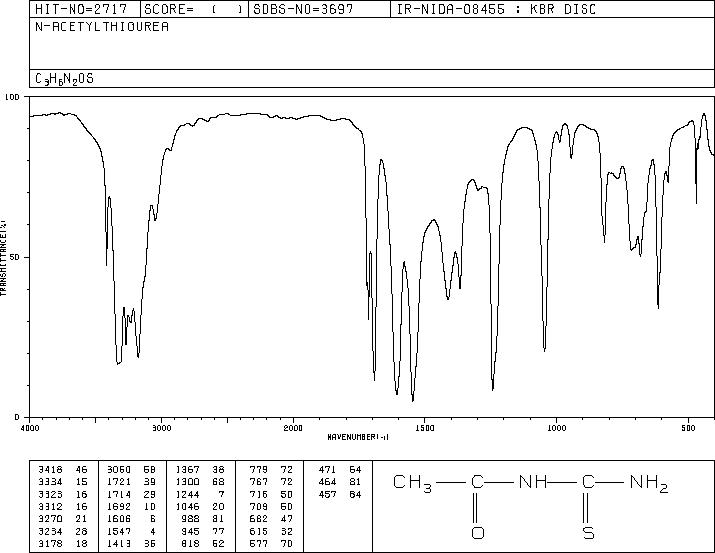This screenshot has height=553, width=715.
Task: Pick the 818 peak entry
Action: 191,544
